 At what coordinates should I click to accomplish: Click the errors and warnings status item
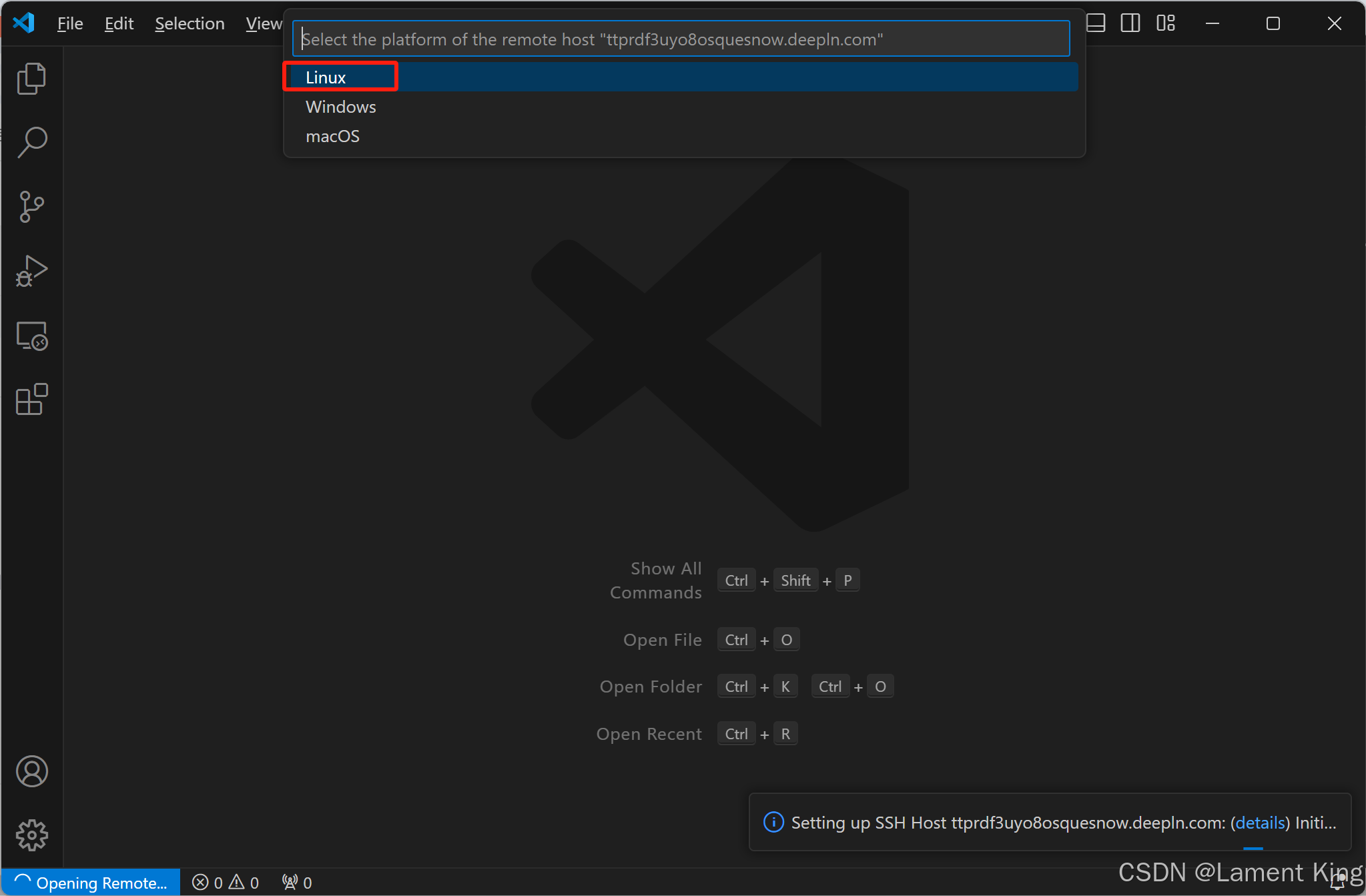226,883
